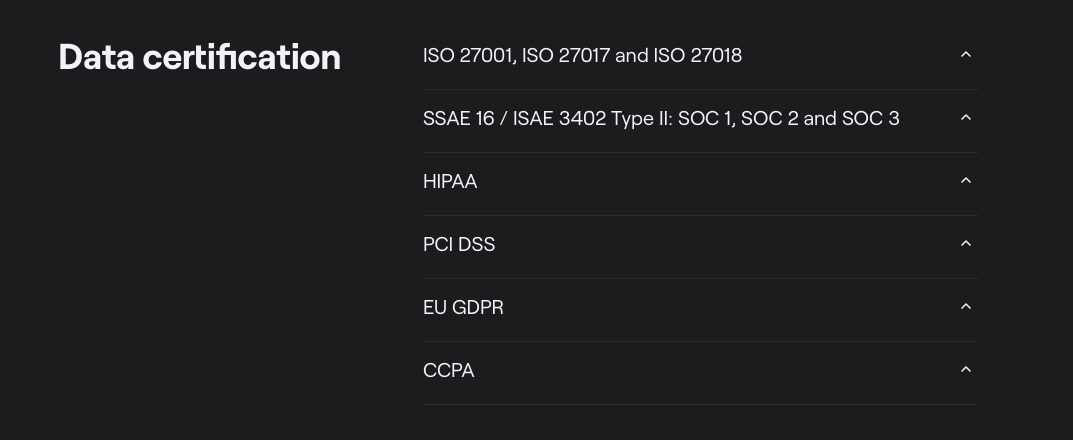Toggle the HIPAA row chevron arrow
Image resolution: width=1073 pixels, height=440 pixels.
[x=966, y=181]
